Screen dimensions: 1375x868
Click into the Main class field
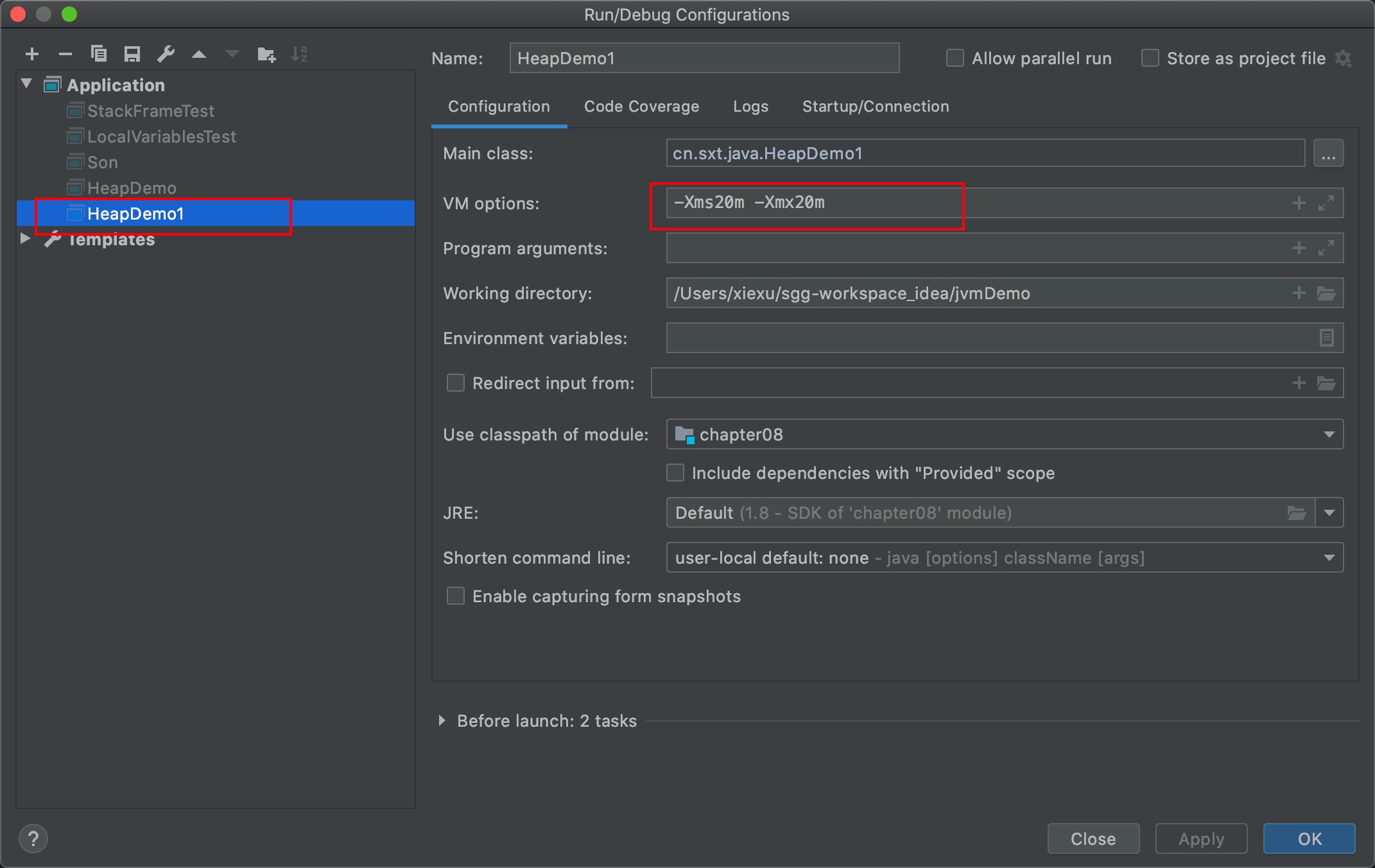tap(985, 153)
